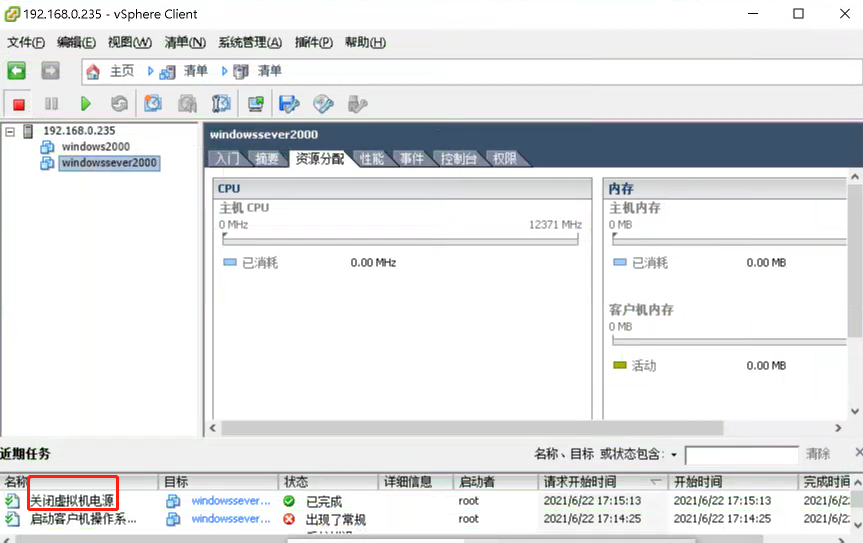Image resolution: width=863 pixels, height=543 pixels.
Task: Open windowssever… target link in 启动客户机 row
Action: pyautogui.click(x=231, y=519)
